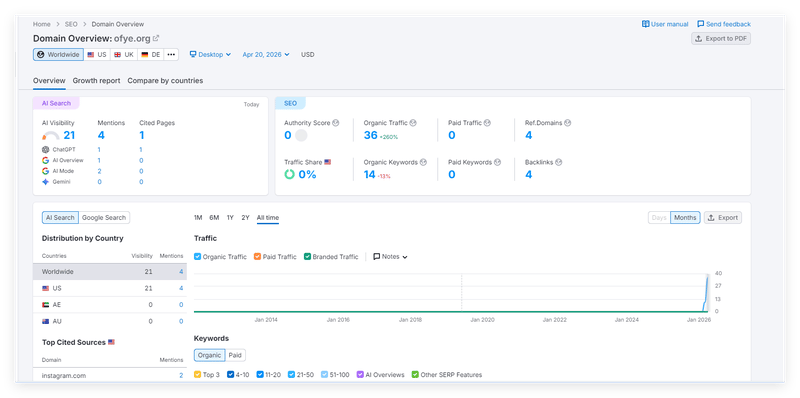Click the globe icon in the Worldwide button
Viewport: 800px width, 398px height.
coord(41,55)
